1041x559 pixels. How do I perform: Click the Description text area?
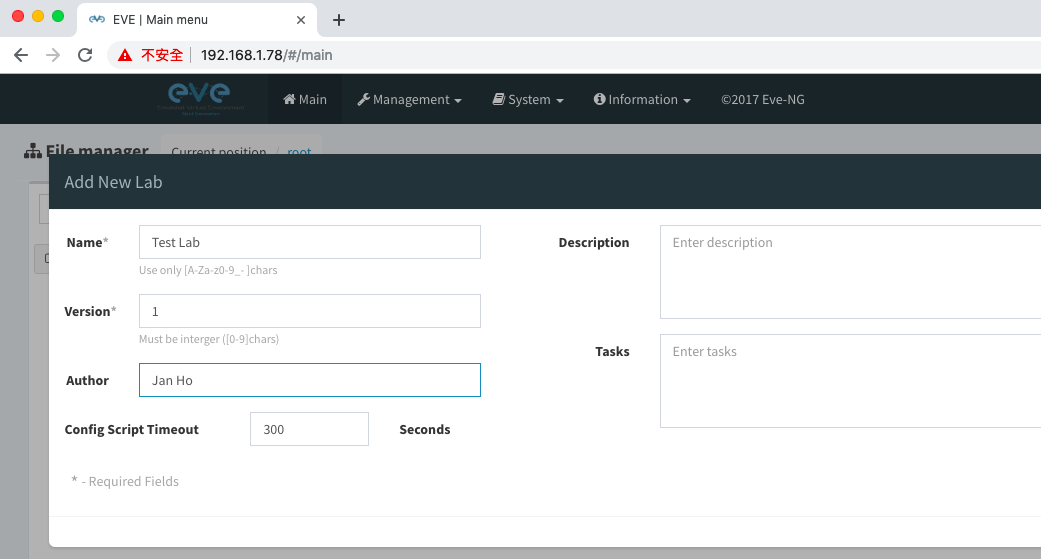click(x=850, y=272)
